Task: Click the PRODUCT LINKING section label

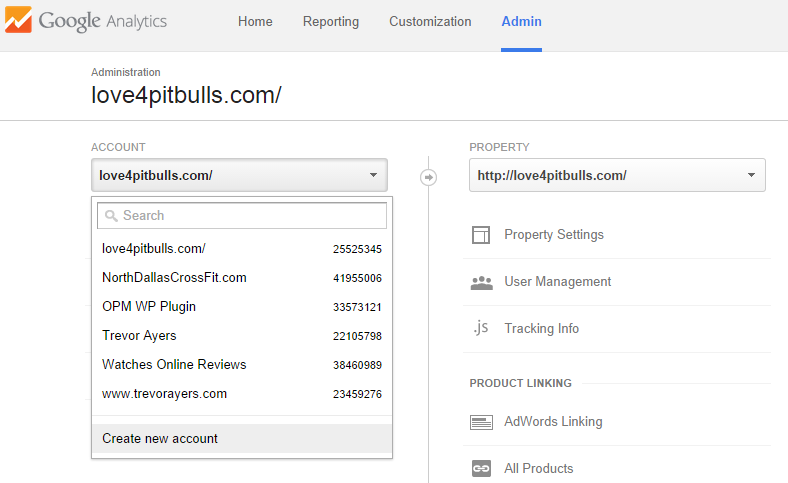Action: pyautogui.click(x=521, y=383)
